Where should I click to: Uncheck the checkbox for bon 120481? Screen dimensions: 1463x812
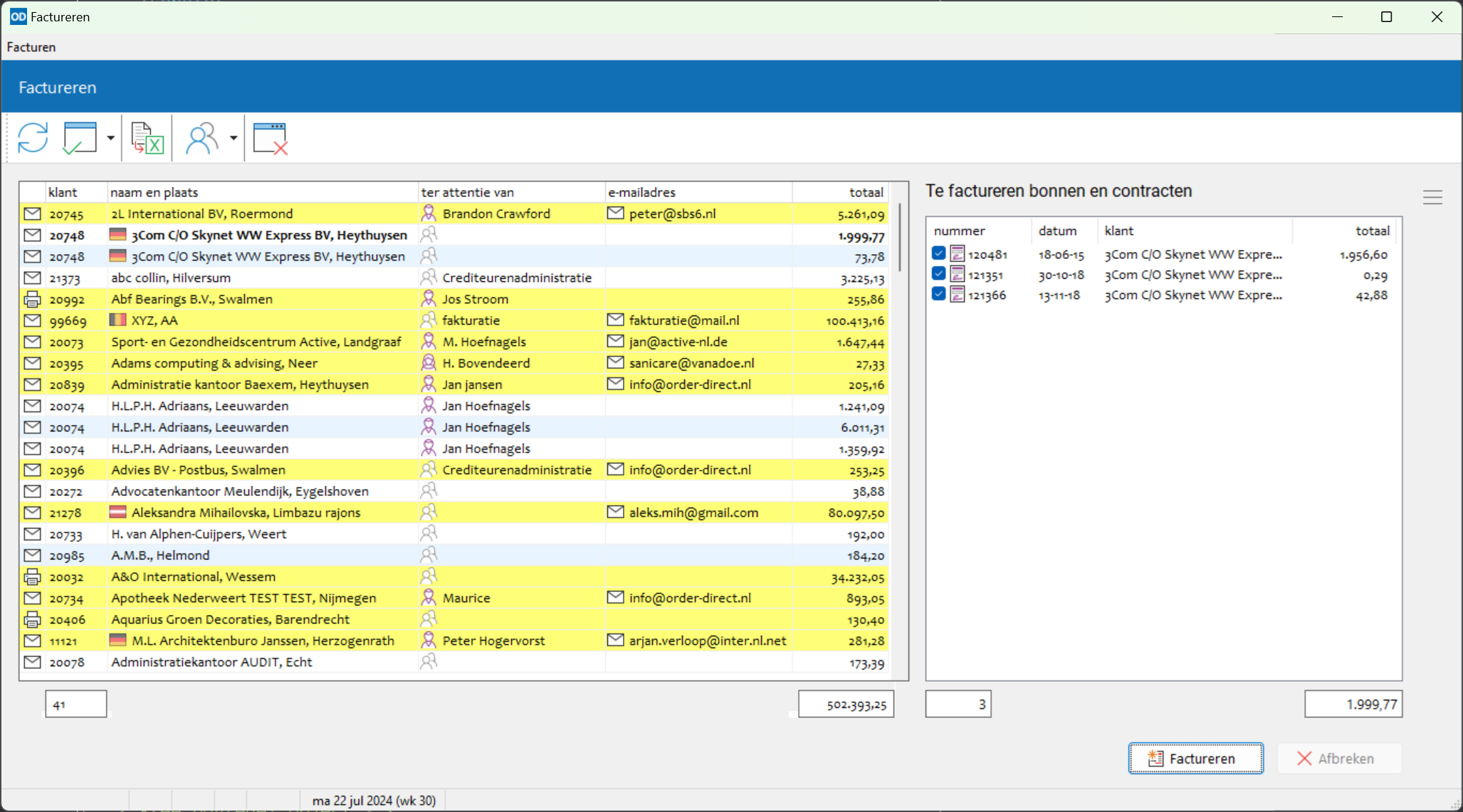click(938, 253)
